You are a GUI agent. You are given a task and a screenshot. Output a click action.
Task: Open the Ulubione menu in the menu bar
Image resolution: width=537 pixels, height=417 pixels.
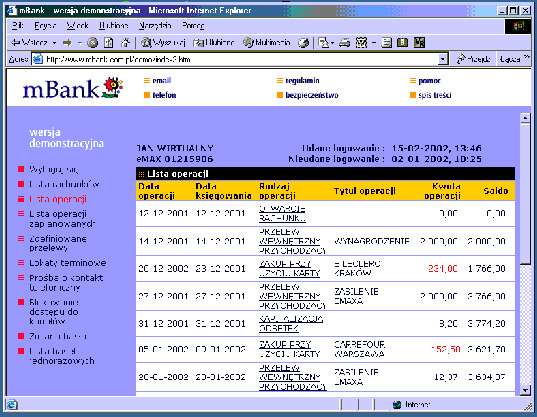pos(113,26)
